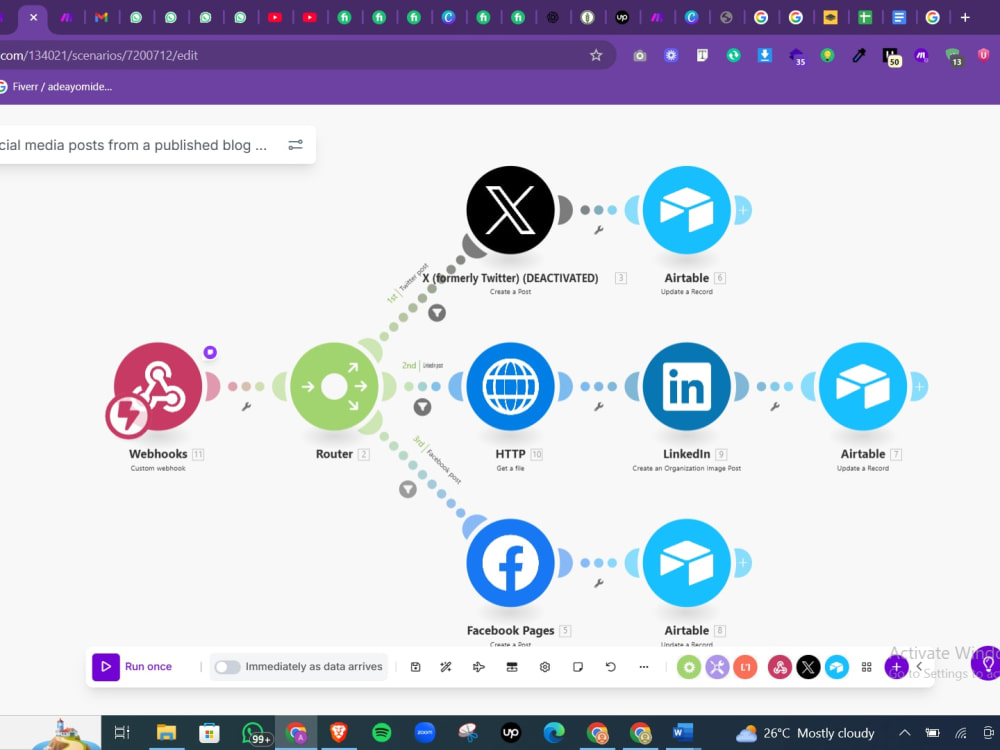1000x750 pixels.
Task: Open the three-dot more menu in the toolbar
Action: tap(643, 667)
